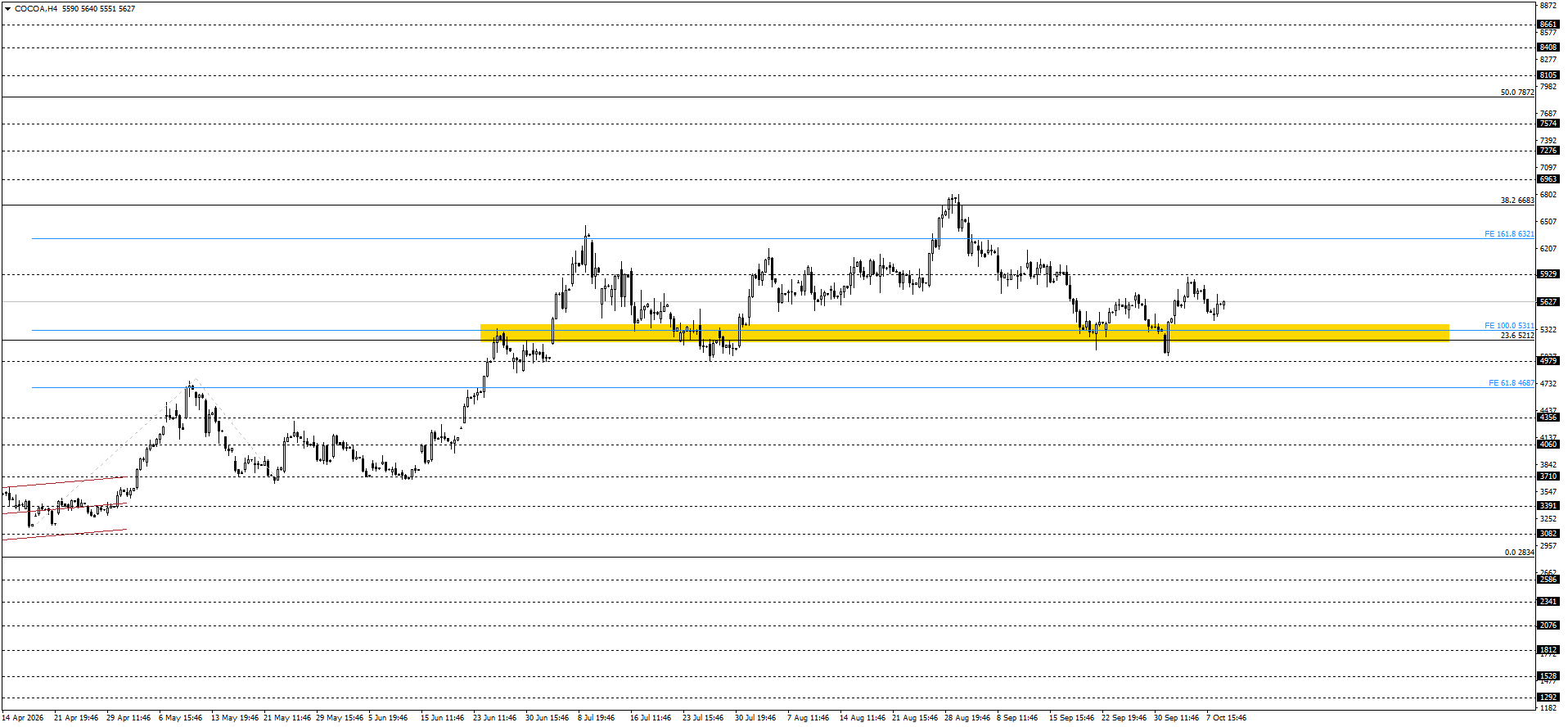This screenshot has width=1568, height=727.
Task: Click the 7574 price level tag
Action: coord(1548,124)
